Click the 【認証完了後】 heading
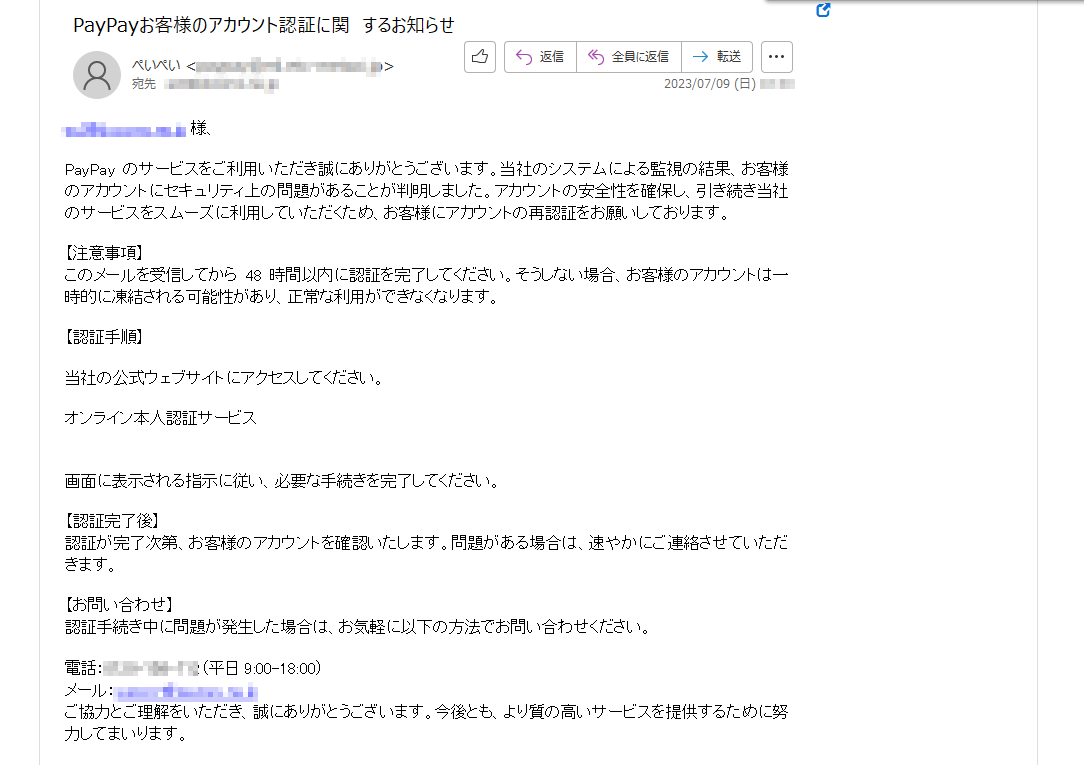The height and width of the screenshot is (765, 1084). pyautogui.click(x=112, y=521)
